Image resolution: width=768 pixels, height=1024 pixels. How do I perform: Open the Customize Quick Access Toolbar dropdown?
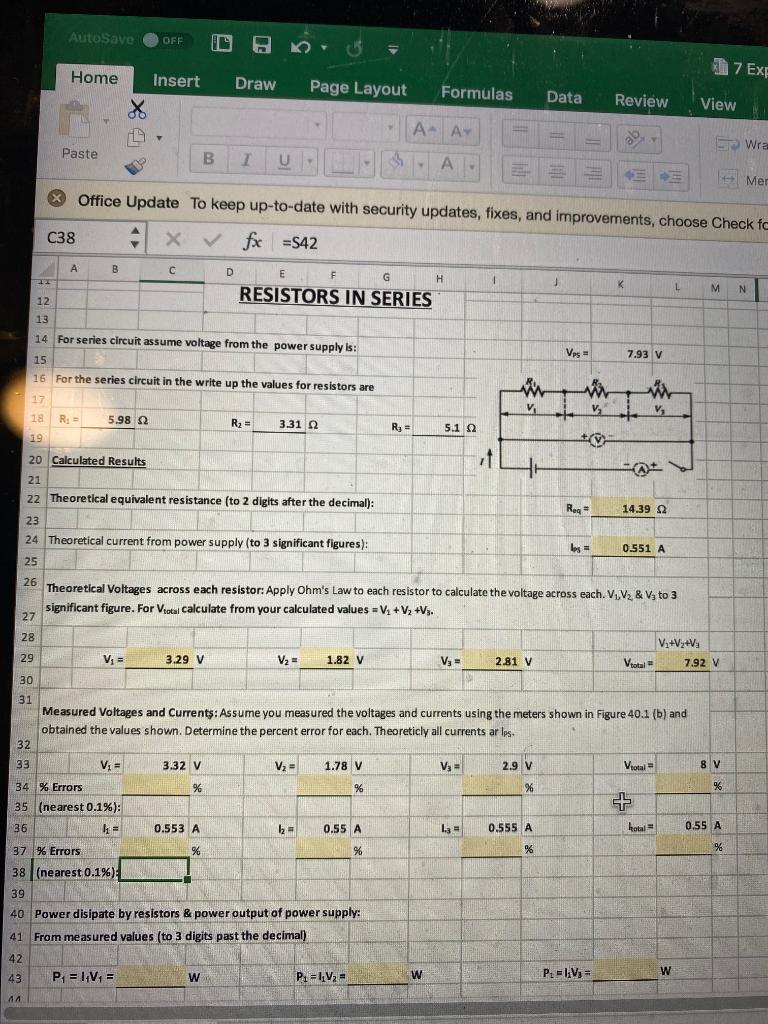392,50
